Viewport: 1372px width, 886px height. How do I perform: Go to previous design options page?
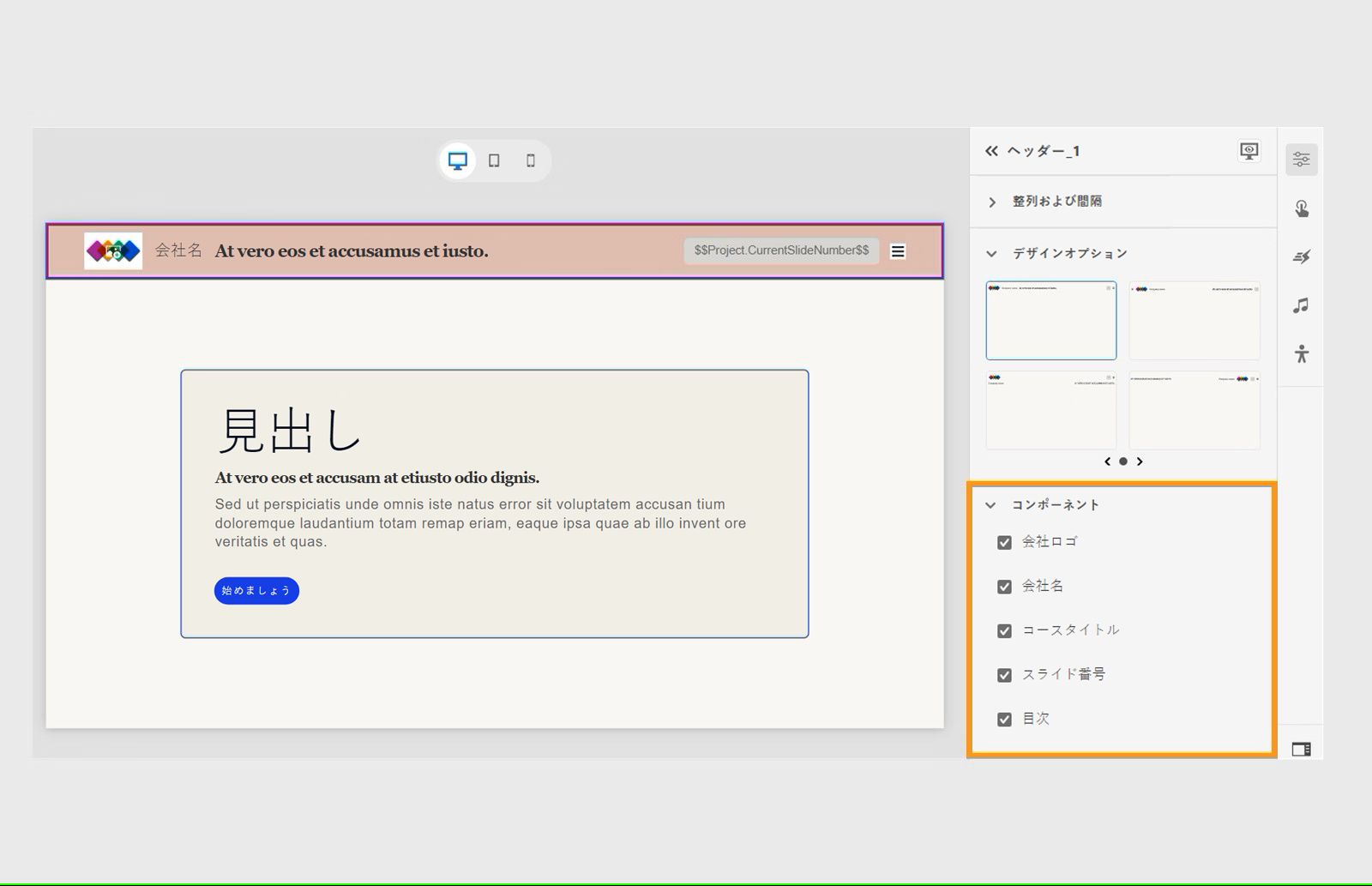1107,461
